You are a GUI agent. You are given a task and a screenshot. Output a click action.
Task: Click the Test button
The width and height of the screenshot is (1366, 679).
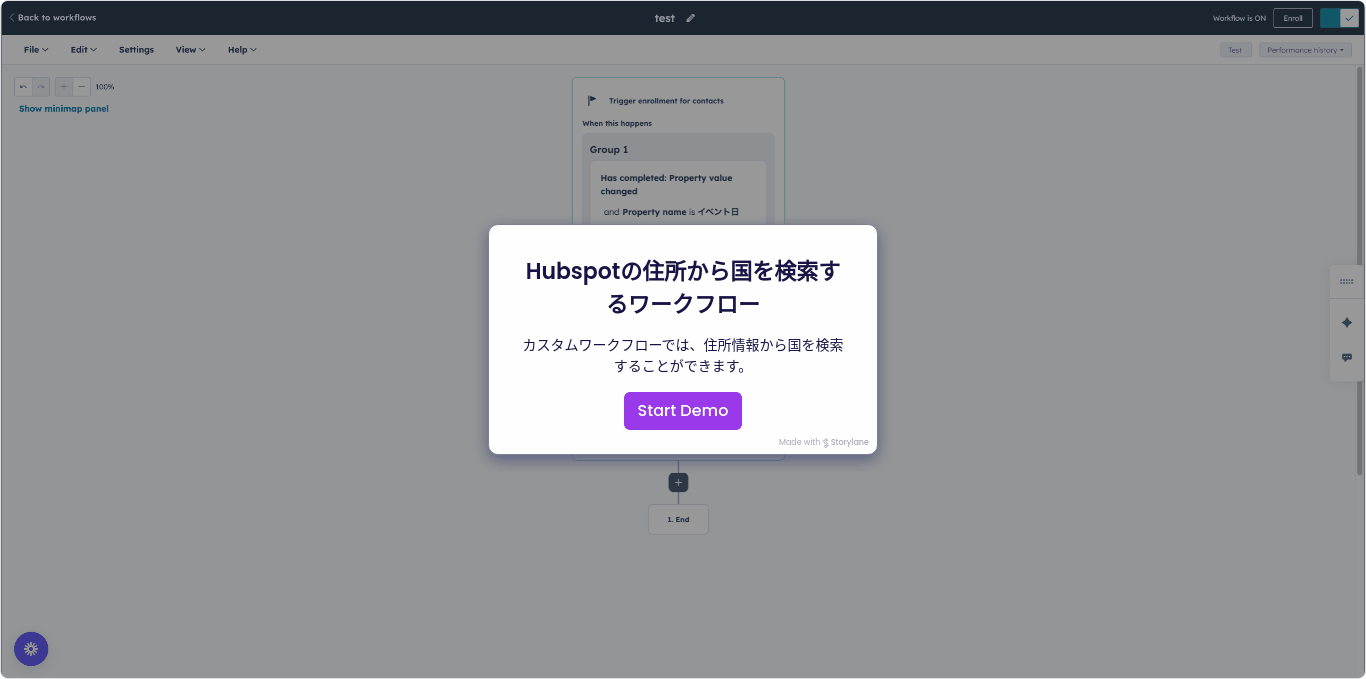pos(1235,50)
